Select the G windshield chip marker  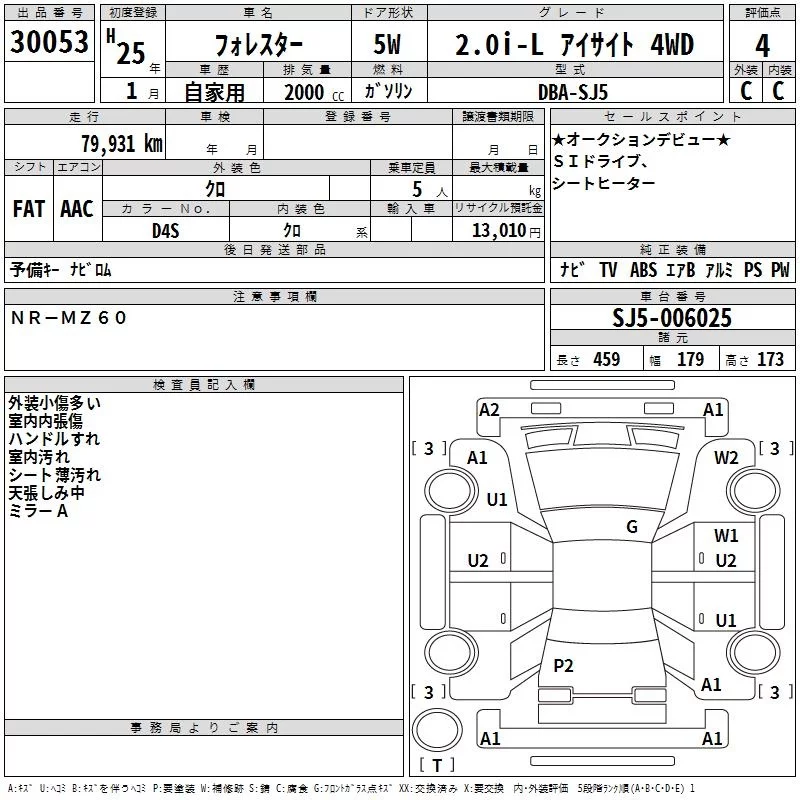(x=631, y=527)
